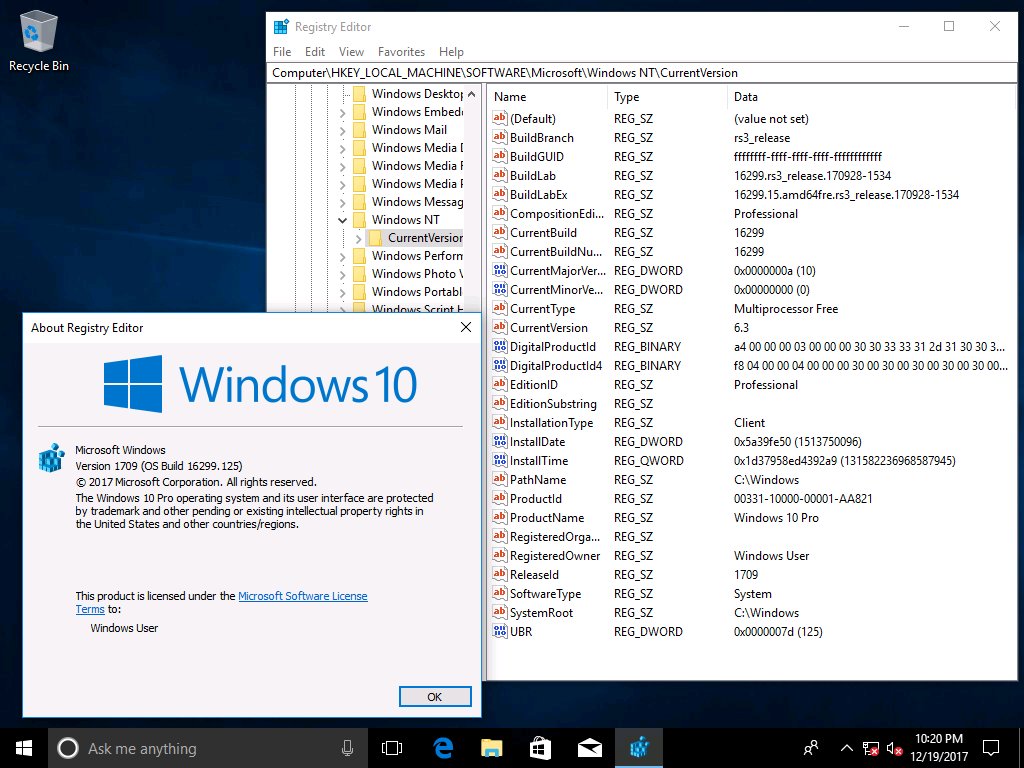
Task: Select the ReleaseId string value icon
Action: [x=500, y=574]
